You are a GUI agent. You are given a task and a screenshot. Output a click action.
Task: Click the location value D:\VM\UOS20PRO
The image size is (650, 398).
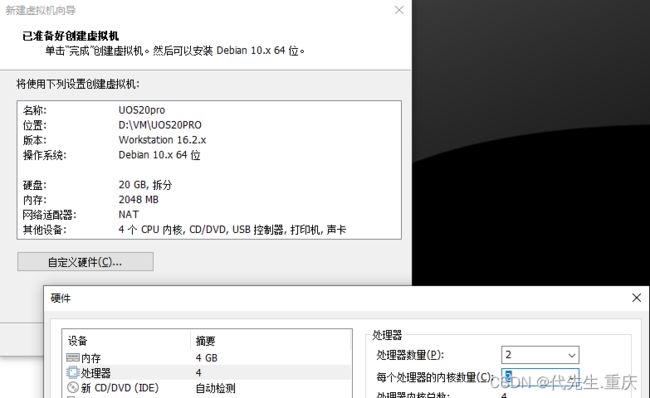160,125
